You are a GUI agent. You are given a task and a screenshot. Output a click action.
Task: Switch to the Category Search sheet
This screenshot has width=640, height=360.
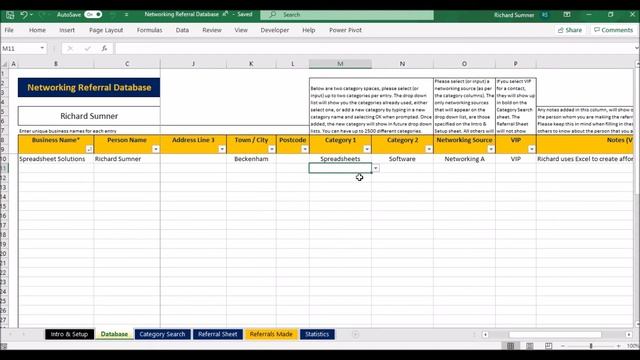click(x=162, y=334)
